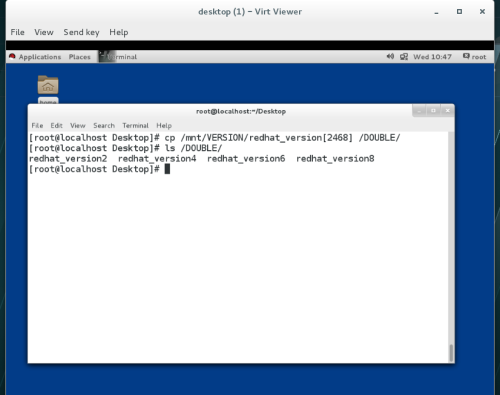Open the Places menu
The height and width of the screenshot is (395, 500).
80,57
